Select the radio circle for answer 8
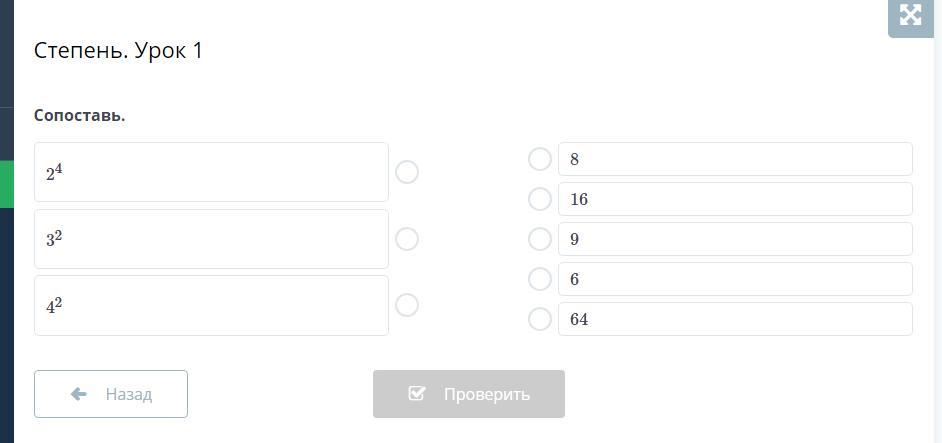Screen dimensions: 942x443 (540, 159)
